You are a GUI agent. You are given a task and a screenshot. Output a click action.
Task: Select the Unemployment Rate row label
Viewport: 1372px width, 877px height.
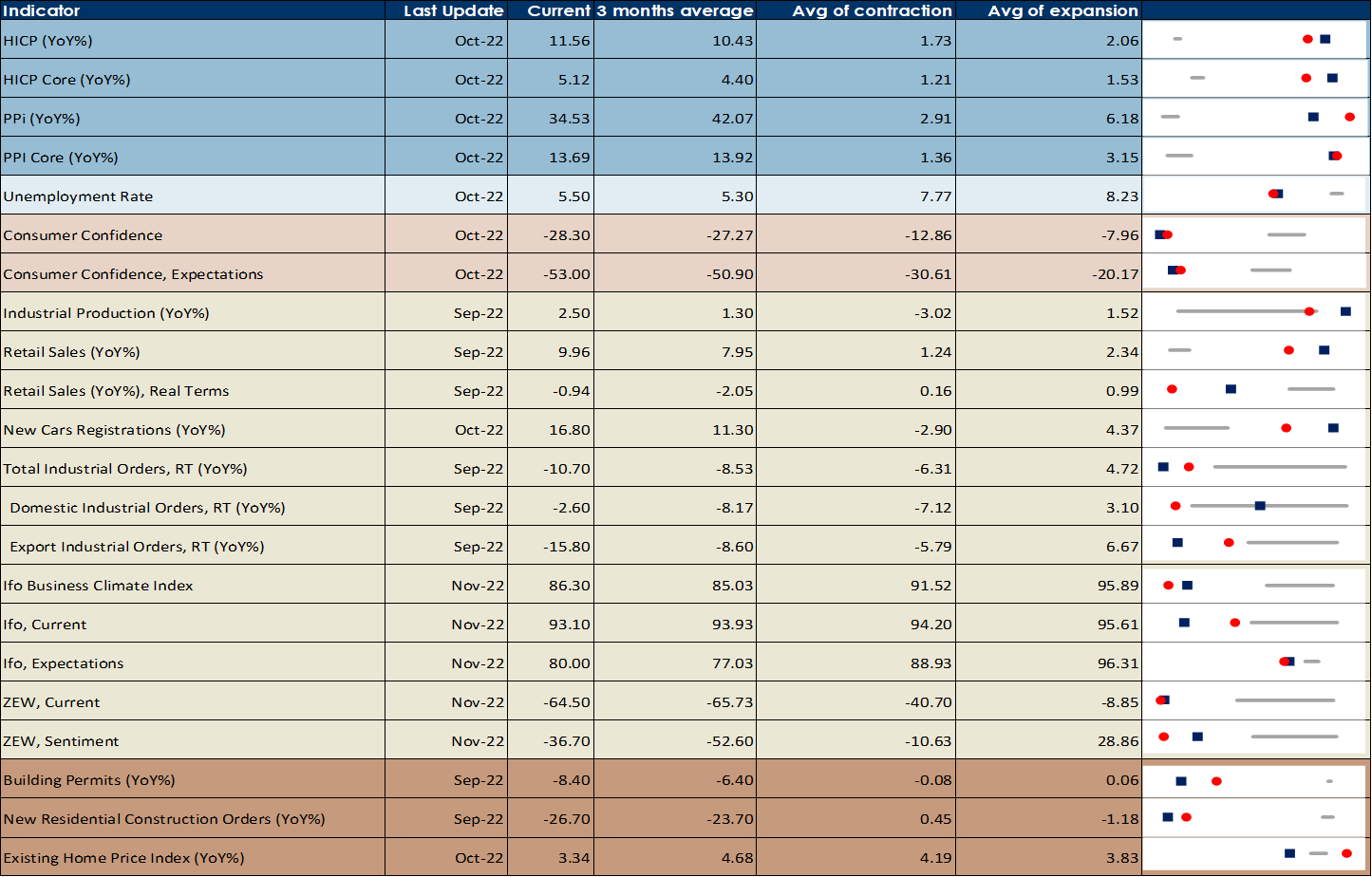pos(78,196)
